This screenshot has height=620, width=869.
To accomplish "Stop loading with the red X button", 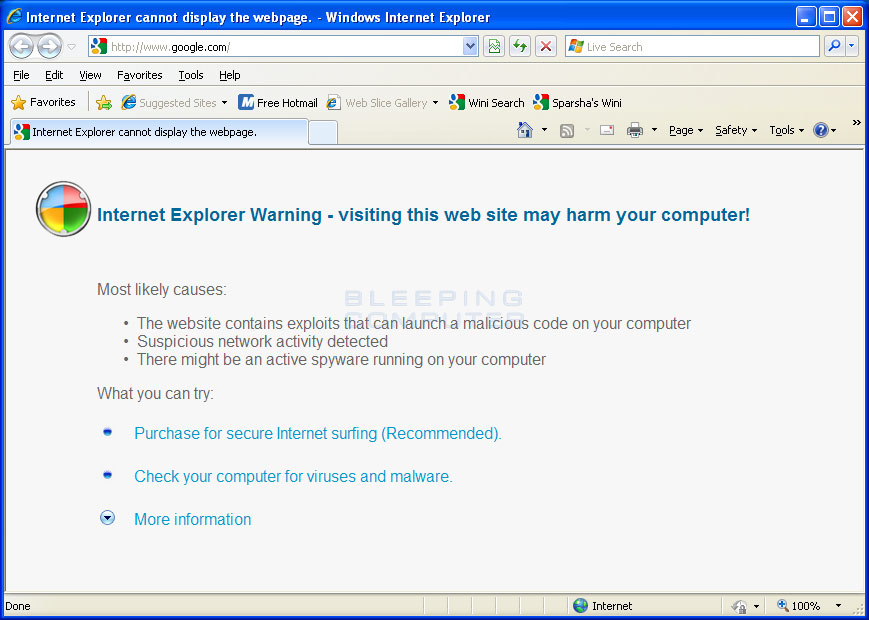I will pos(546,47).
